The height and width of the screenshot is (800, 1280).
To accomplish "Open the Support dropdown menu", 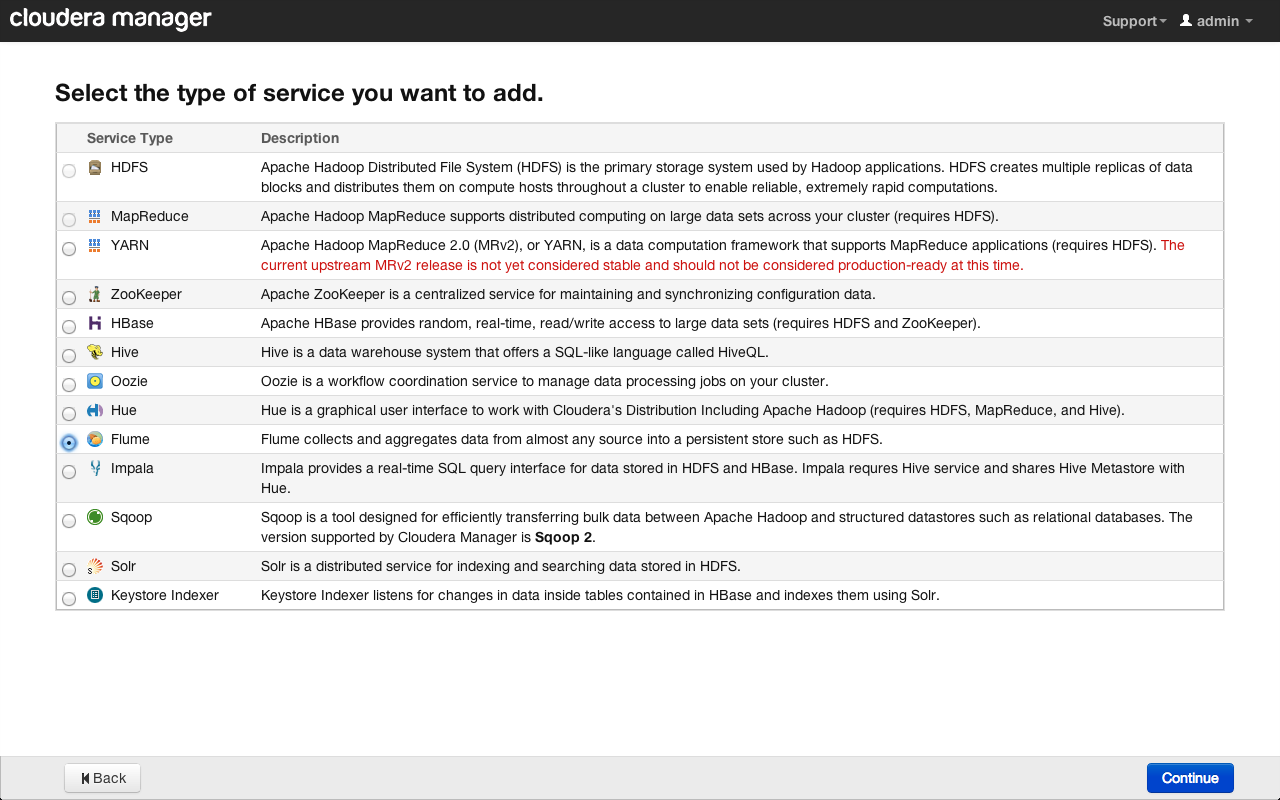I will [x=1134, y=21].
